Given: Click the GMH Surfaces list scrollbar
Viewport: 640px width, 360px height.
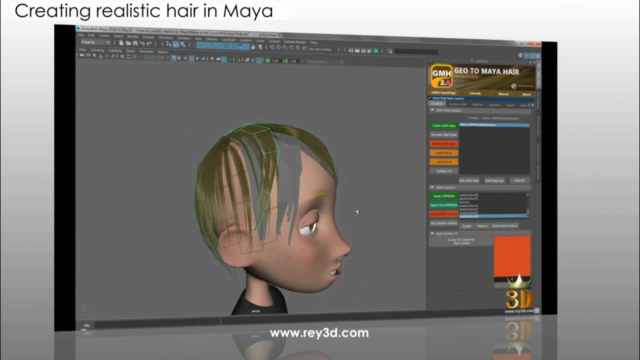Looking at the screenshot, I should tap(528, 205).
